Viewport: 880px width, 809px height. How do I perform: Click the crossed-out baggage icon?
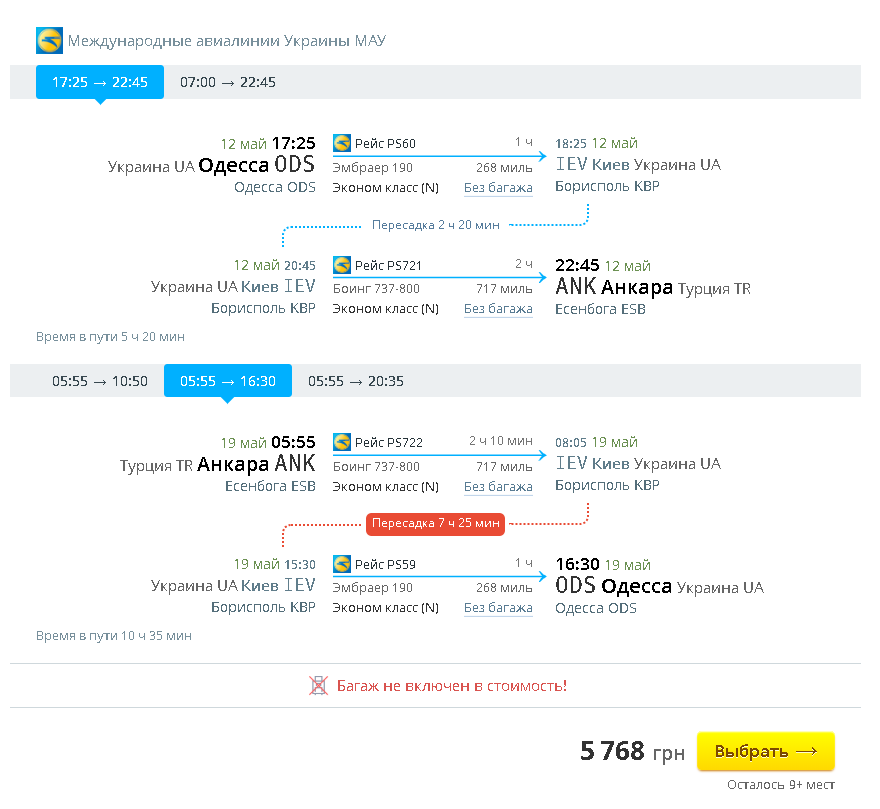click(x=319, y=686)
